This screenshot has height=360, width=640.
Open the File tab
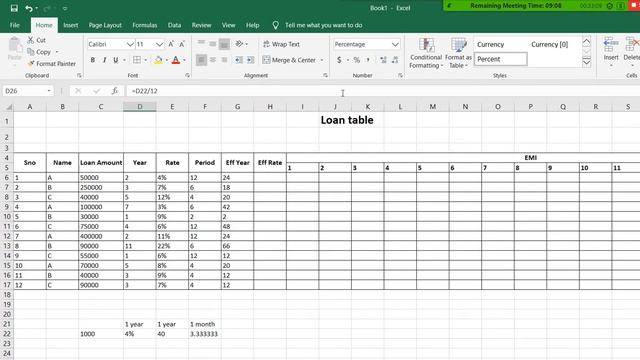[15, 25]
